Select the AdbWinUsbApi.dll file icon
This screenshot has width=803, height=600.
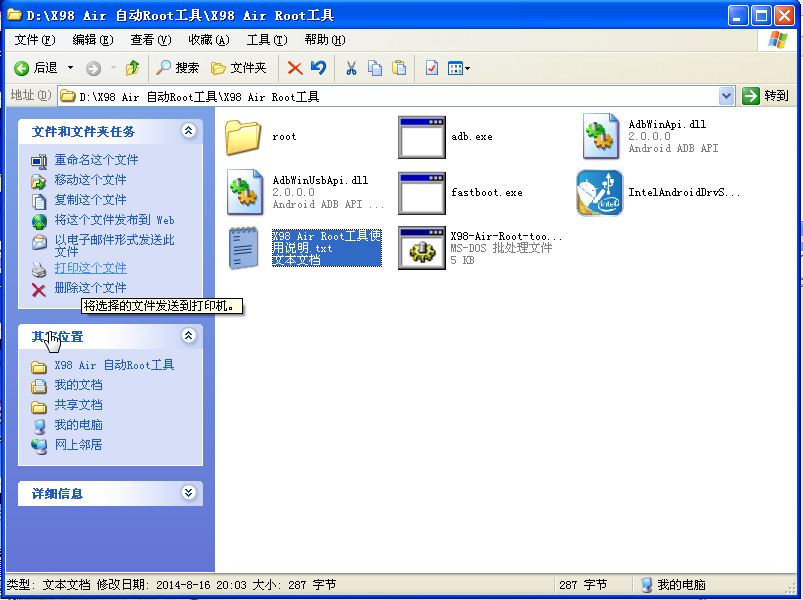245,192
